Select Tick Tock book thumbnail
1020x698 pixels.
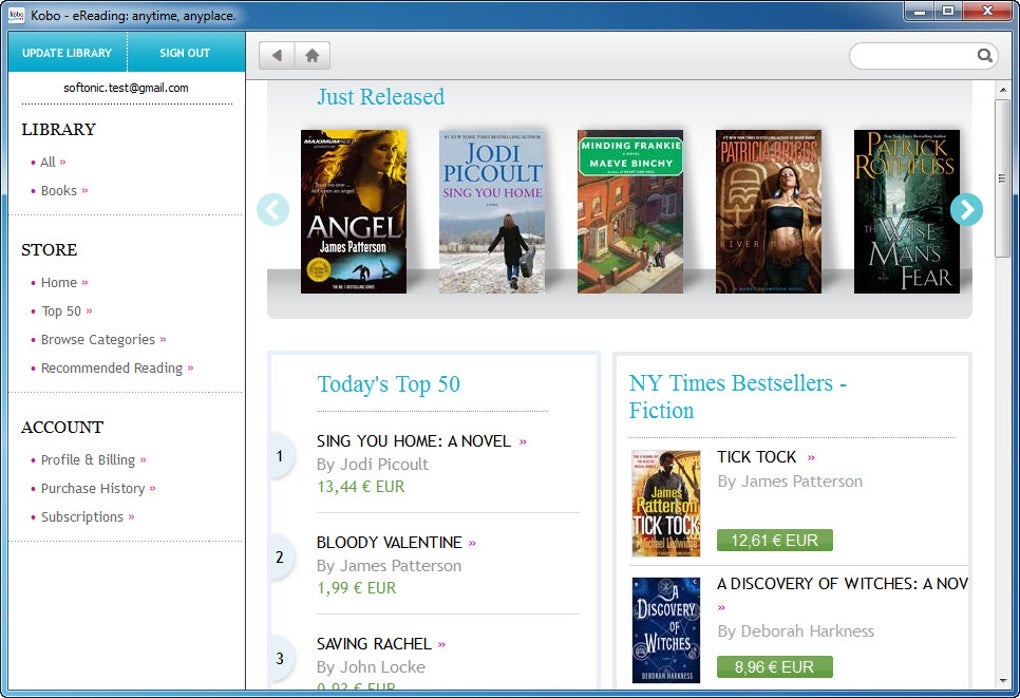pos(666,503)
